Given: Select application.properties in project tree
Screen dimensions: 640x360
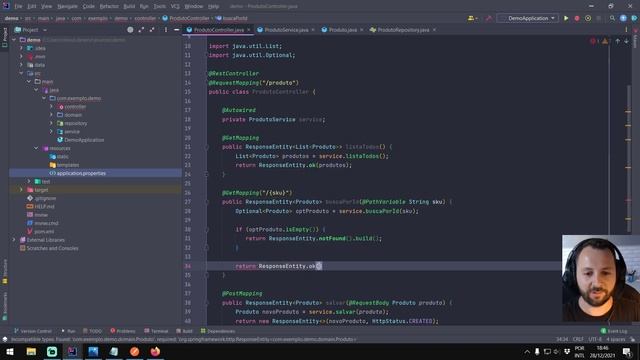Looking at the screenshot, I should pos(81,173).
